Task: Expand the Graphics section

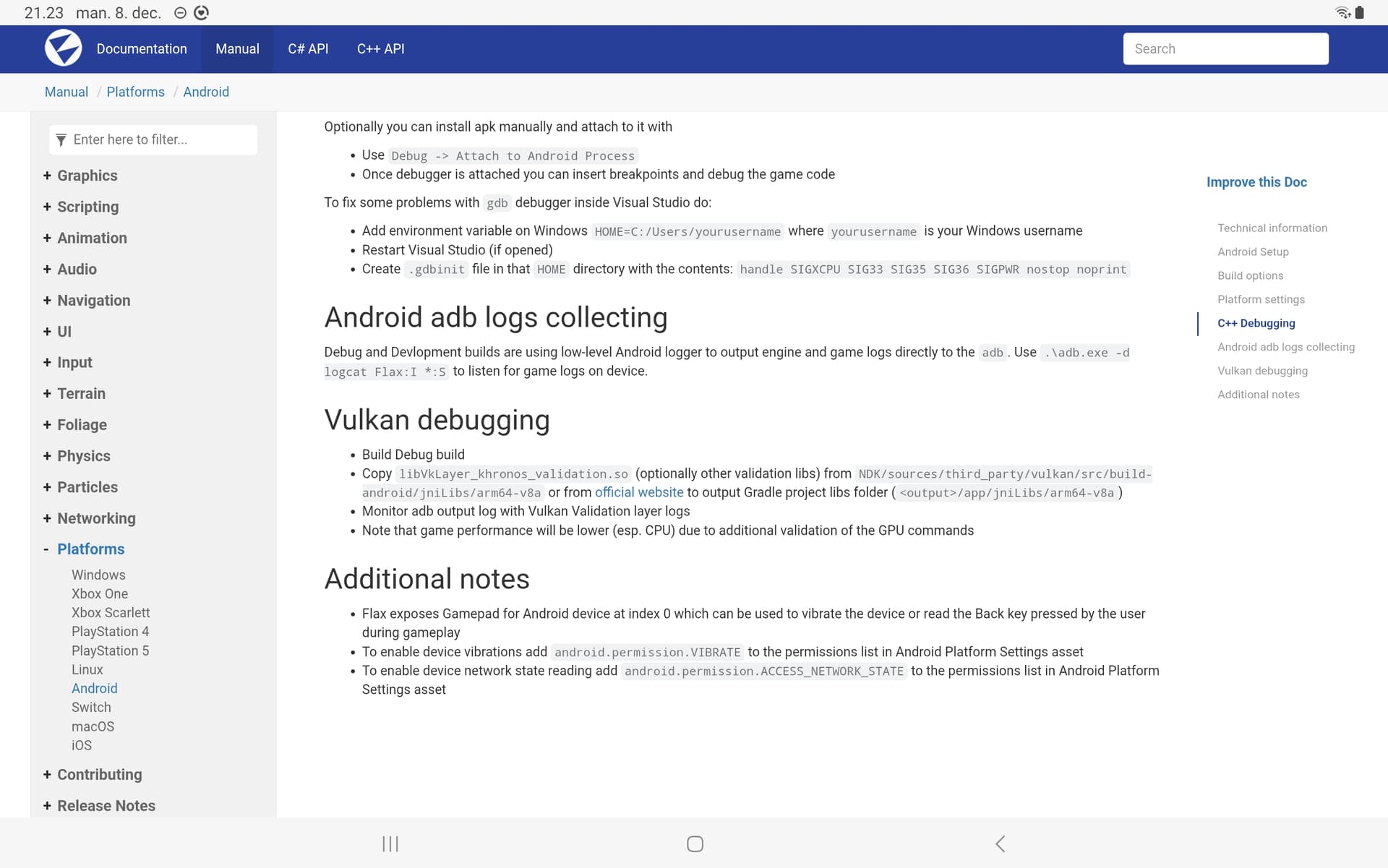Action: pyautogui.click(x=47, y=176)
